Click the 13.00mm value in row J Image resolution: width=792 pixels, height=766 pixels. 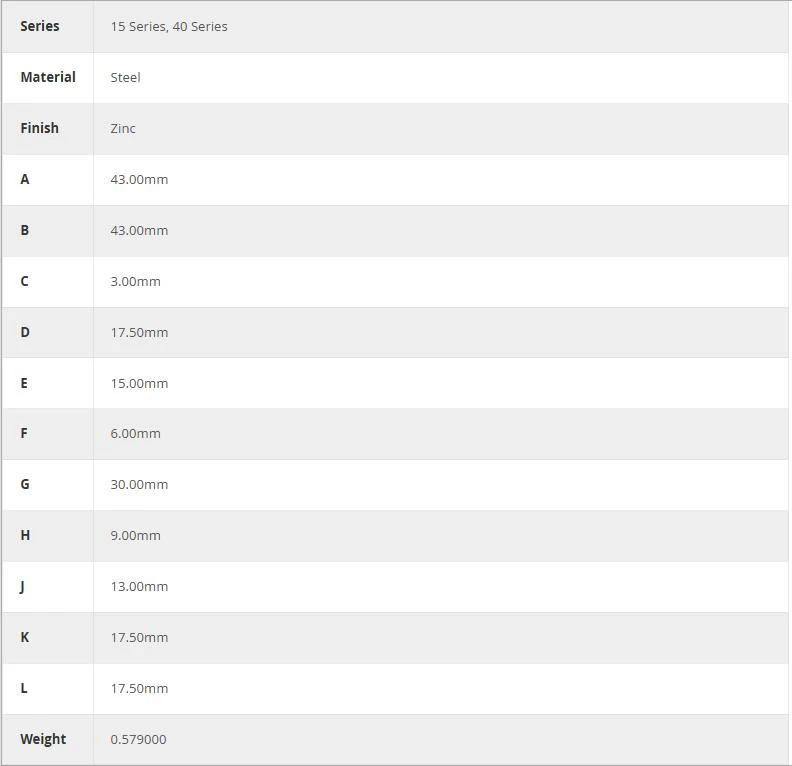click(139, 587)
